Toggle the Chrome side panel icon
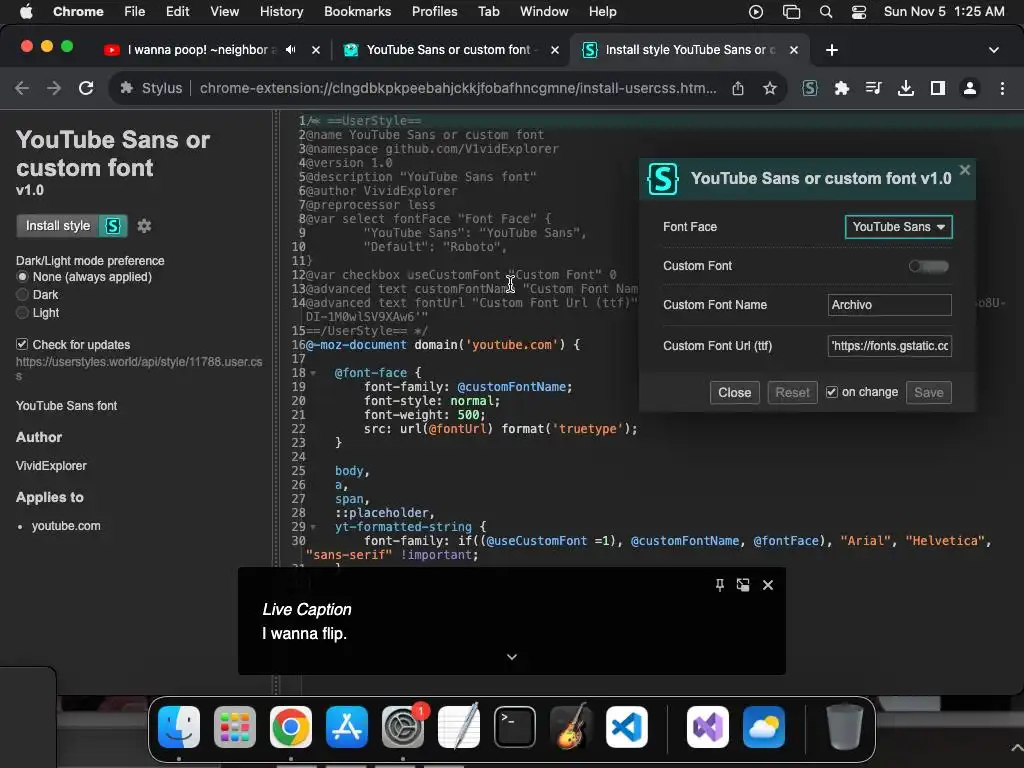Image resolution: width=1024 pixels, height=768 pixels. click(938, 88)
